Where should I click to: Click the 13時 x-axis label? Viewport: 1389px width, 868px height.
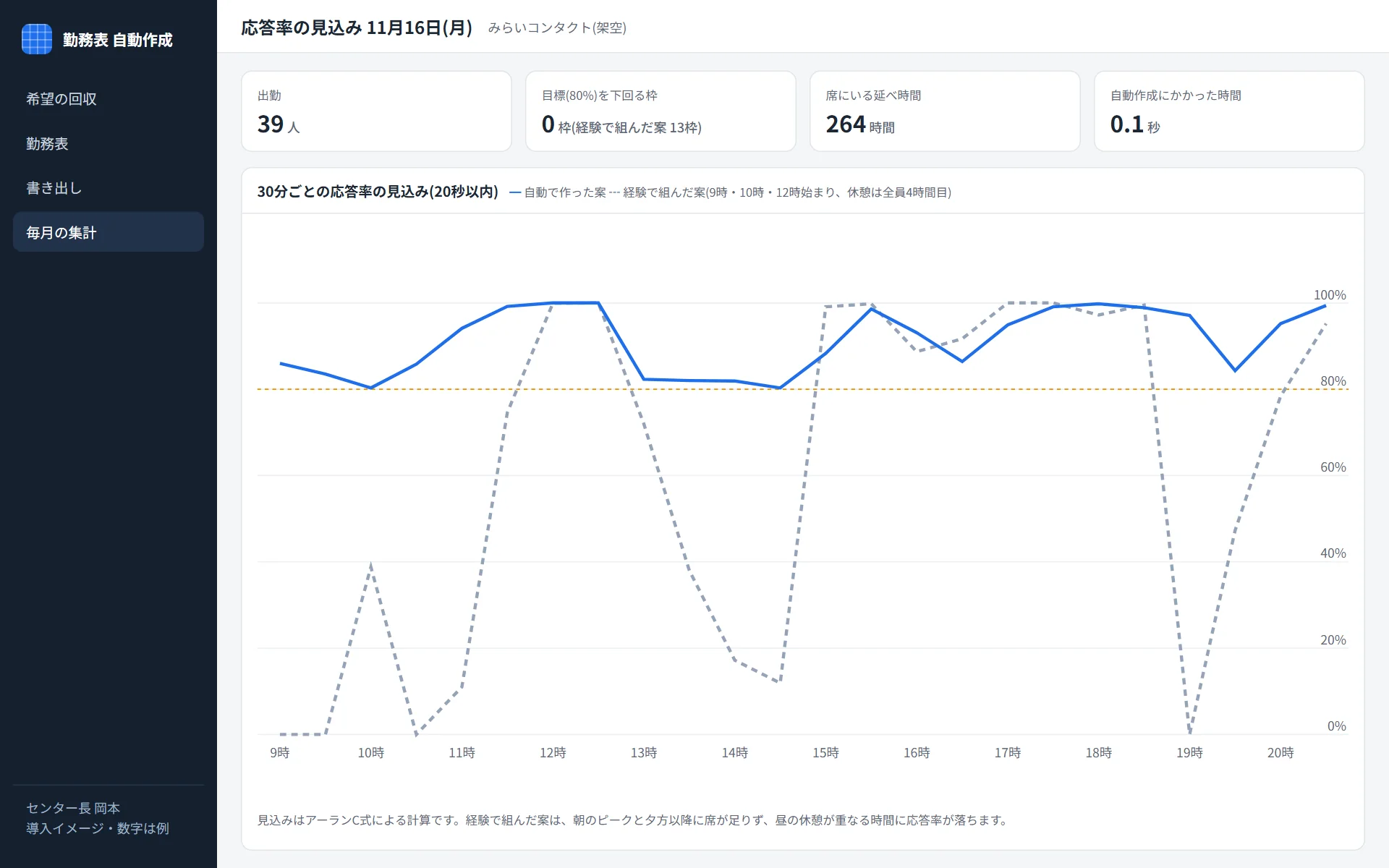644,753
